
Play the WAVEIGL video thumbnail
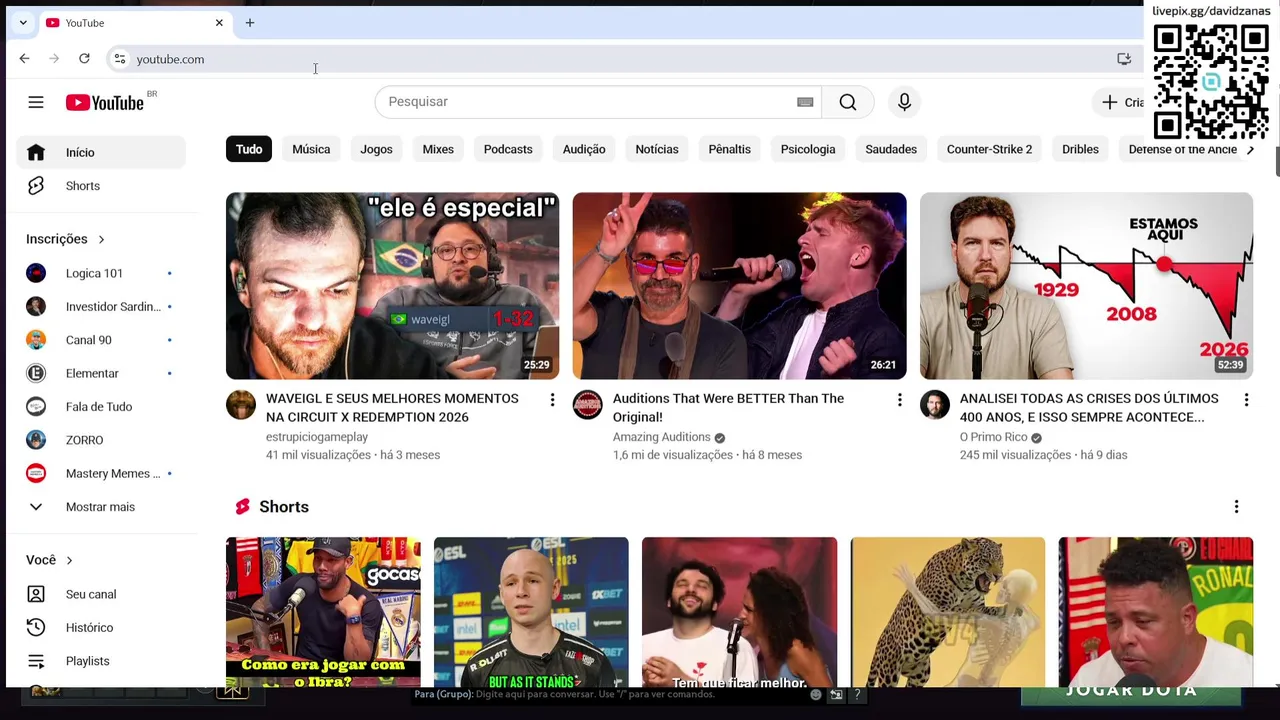coord(392,286)
